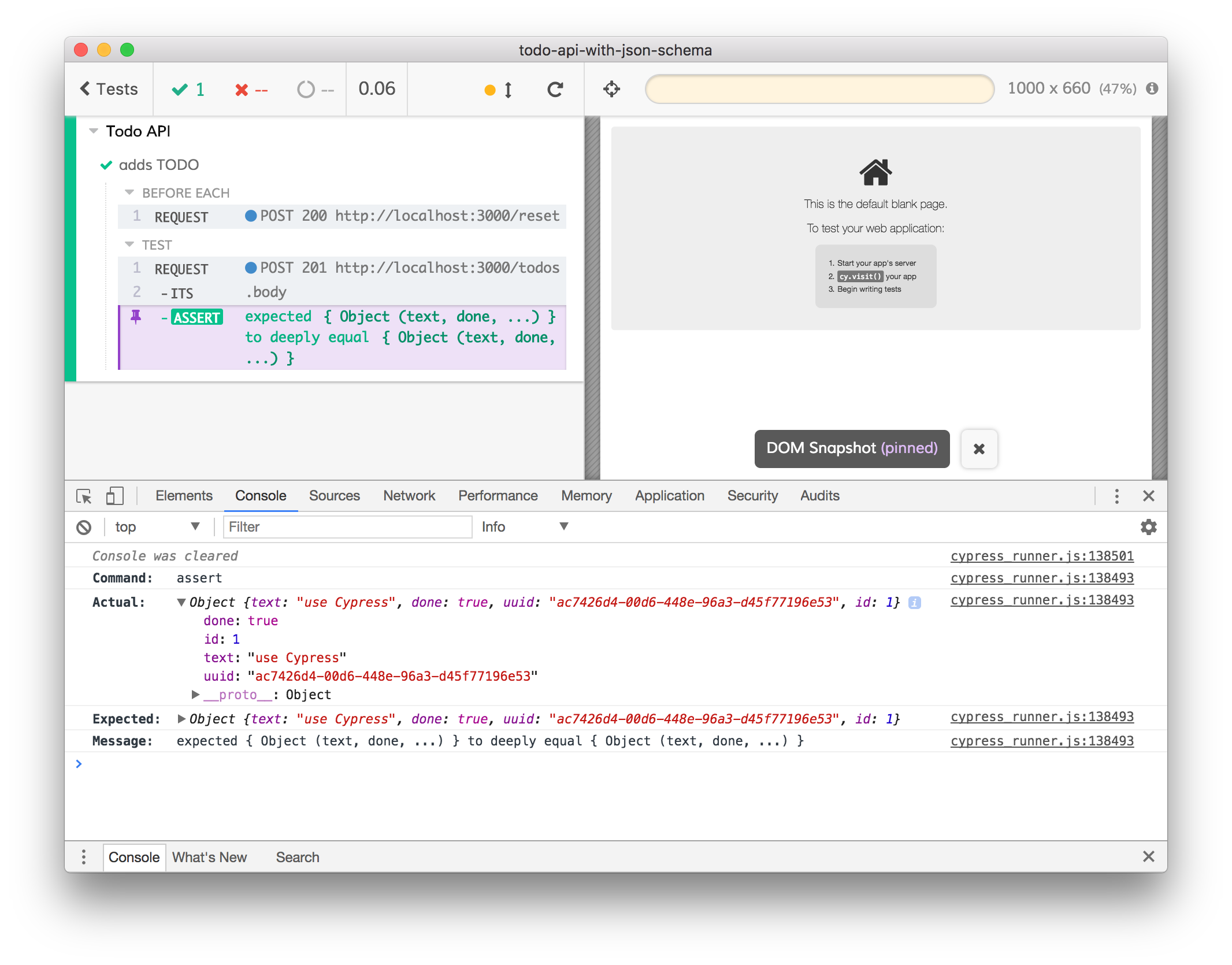The height and width of the screenshot is (965, 1232).
Task: Expand the Expected object in console
Action: tap(181, 719)
